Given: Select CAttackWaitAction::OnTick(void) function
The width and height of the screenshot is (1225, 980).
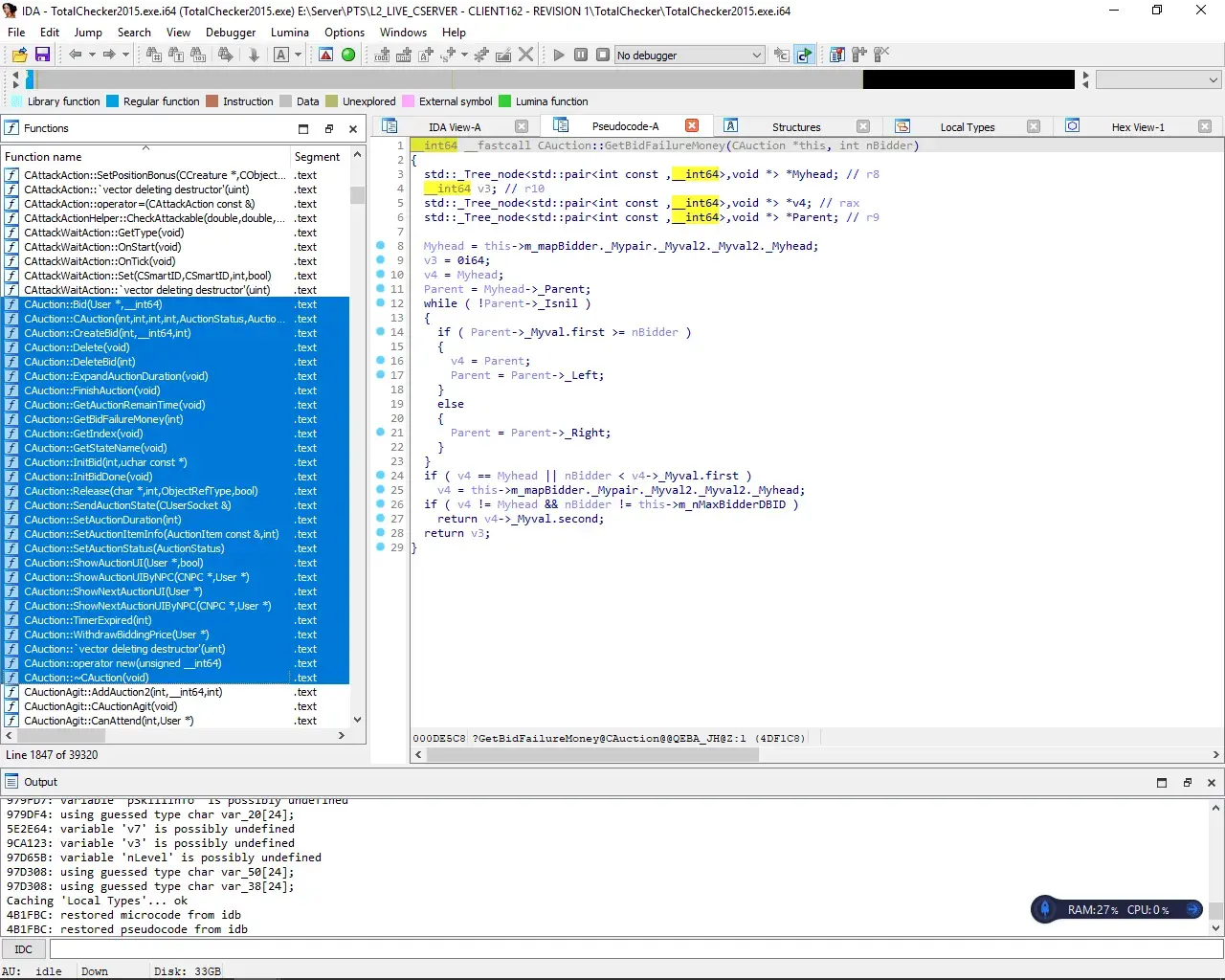Looking at the screenshot, I should [175, 261].
